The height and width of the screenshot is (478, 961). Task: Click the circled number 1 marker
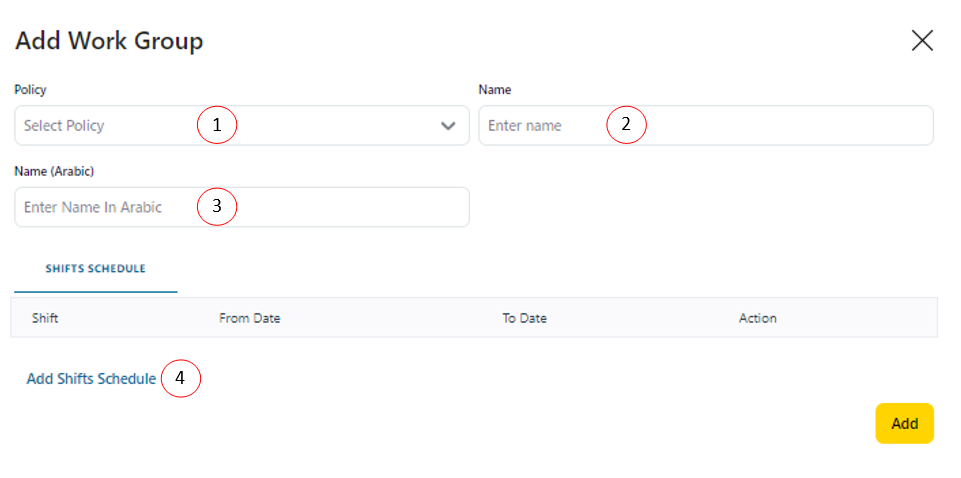click(216, 126)
